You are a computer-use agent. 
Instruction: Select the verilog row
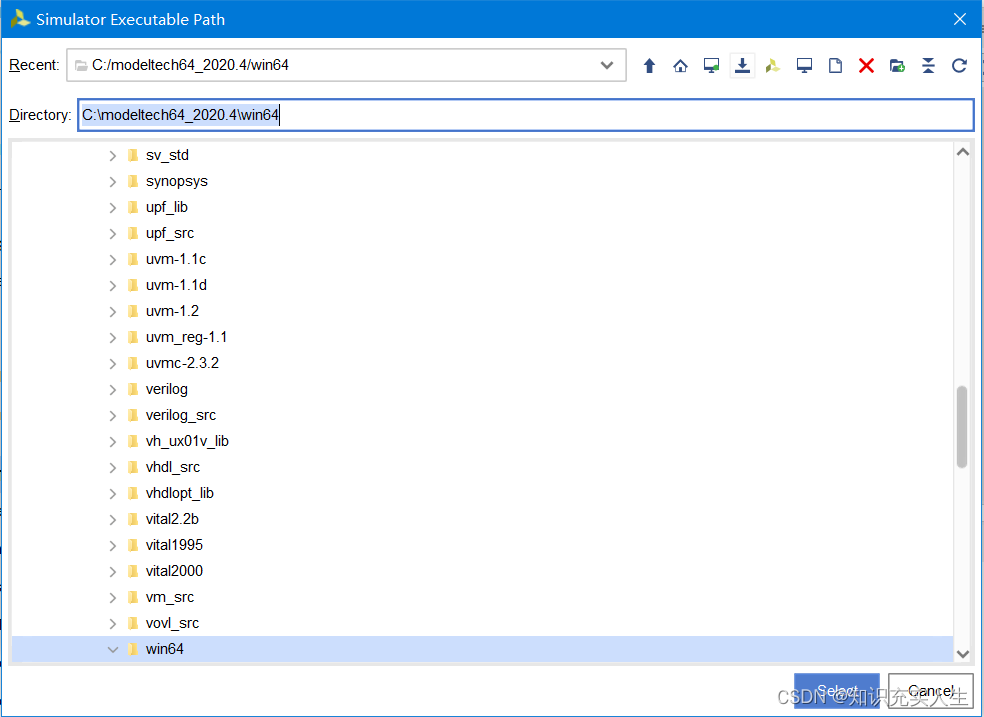[x=482, y=389]
